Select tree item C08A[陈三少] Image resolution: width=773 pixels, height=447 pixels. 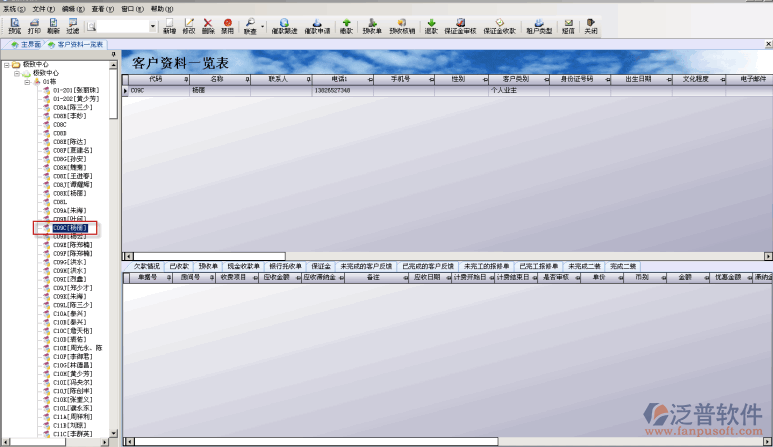(x=72, y=107)
